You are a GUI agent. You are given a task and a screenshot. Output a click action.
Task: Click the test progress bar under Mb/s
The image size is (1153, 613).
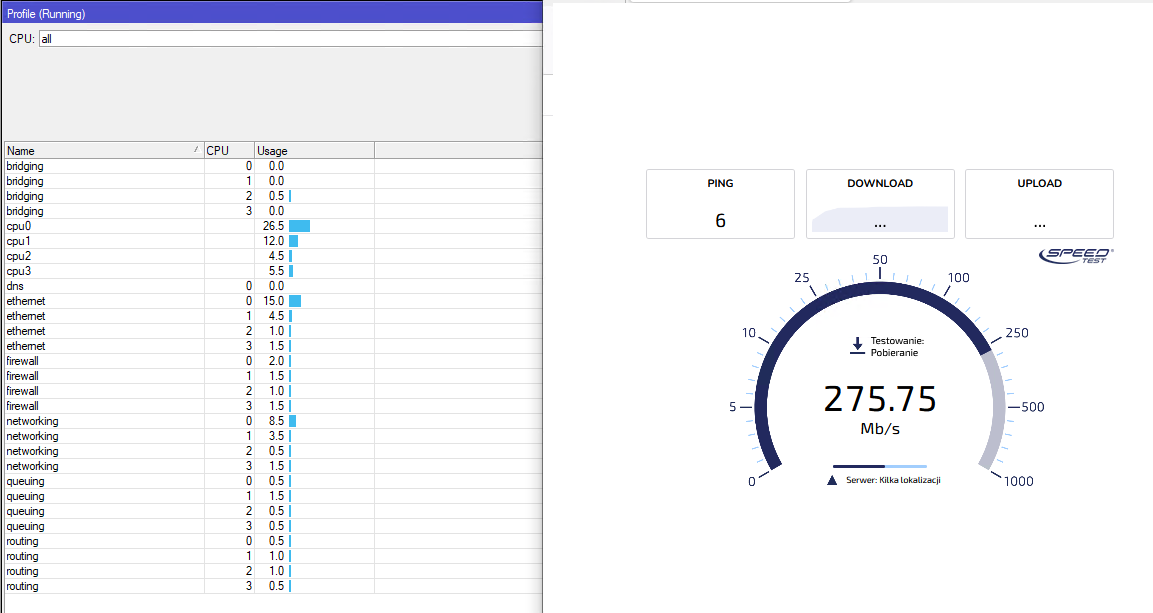point(880,466)
